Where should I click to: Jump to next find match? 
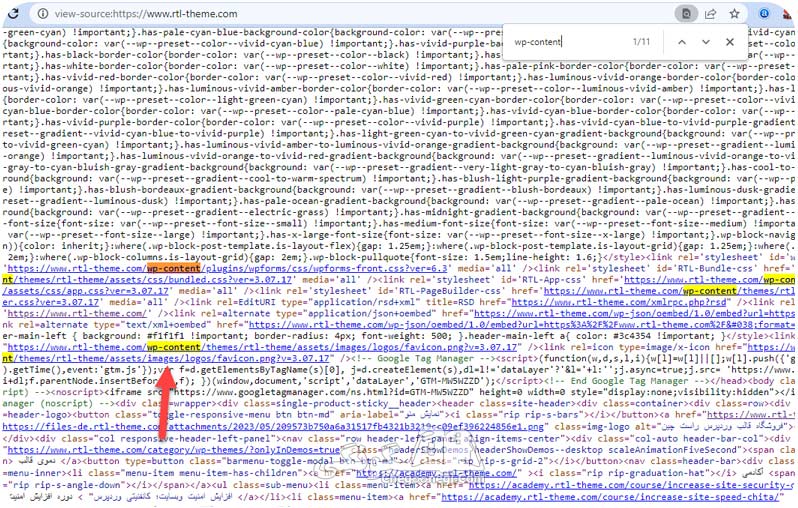pos(706,42)
